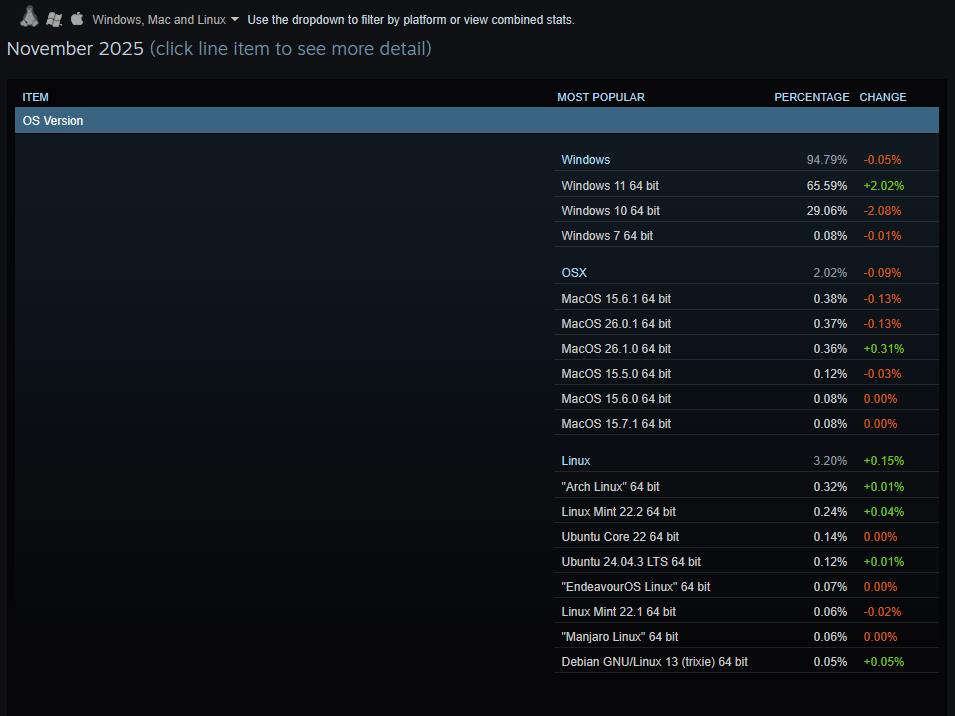The image size is (955, 716).
Task: Select the MacOS 26.1.0 64 bit row
Action: (746, 348)
